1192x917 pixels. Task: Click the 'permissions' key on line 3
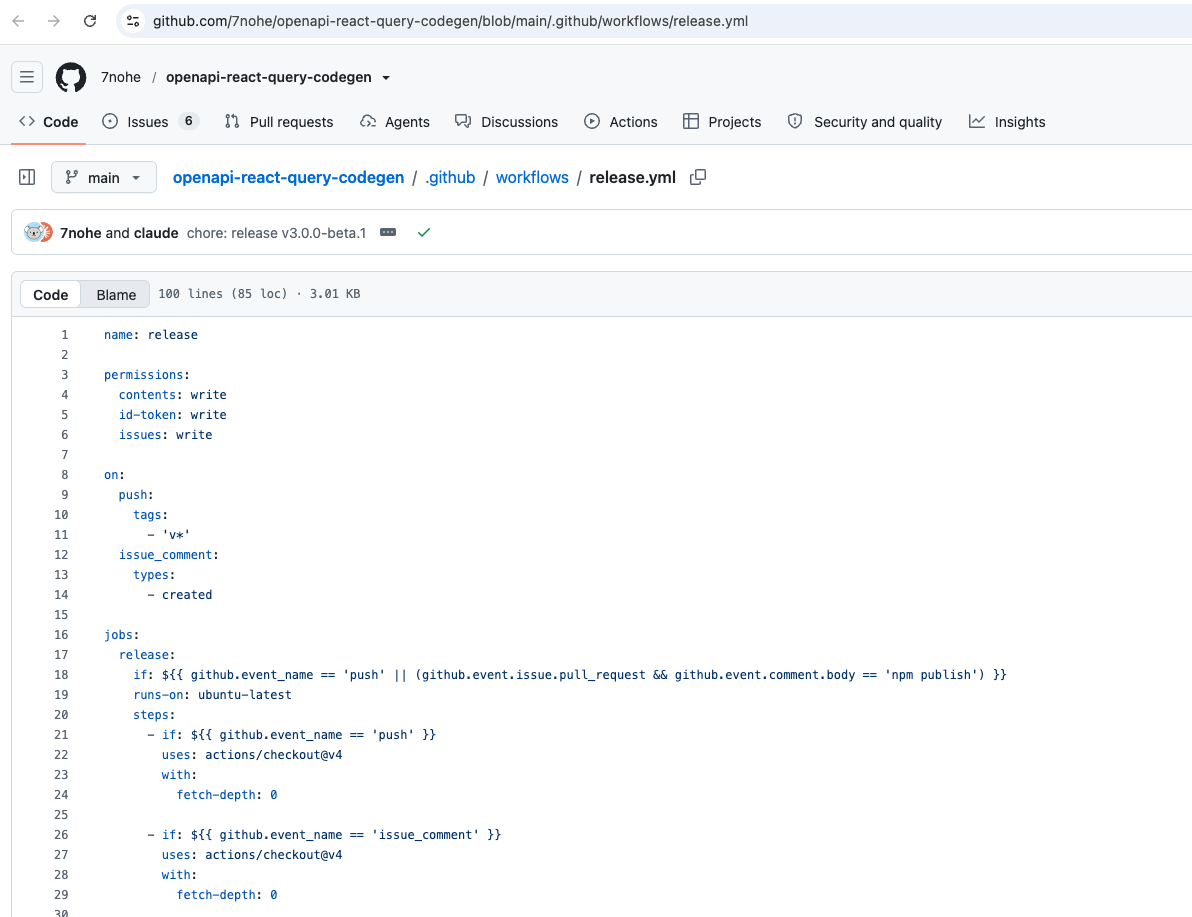click(x=144, y=375)
